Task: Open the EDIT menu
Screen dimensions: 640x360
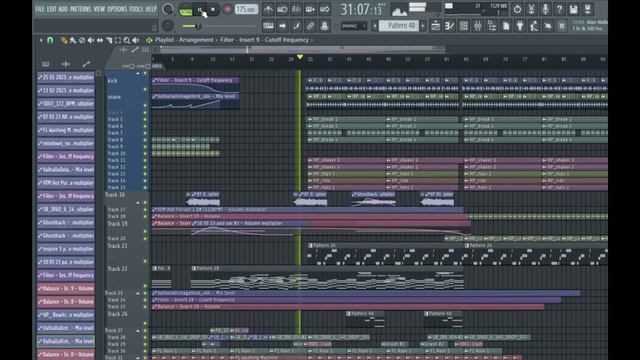Action: 51,9
